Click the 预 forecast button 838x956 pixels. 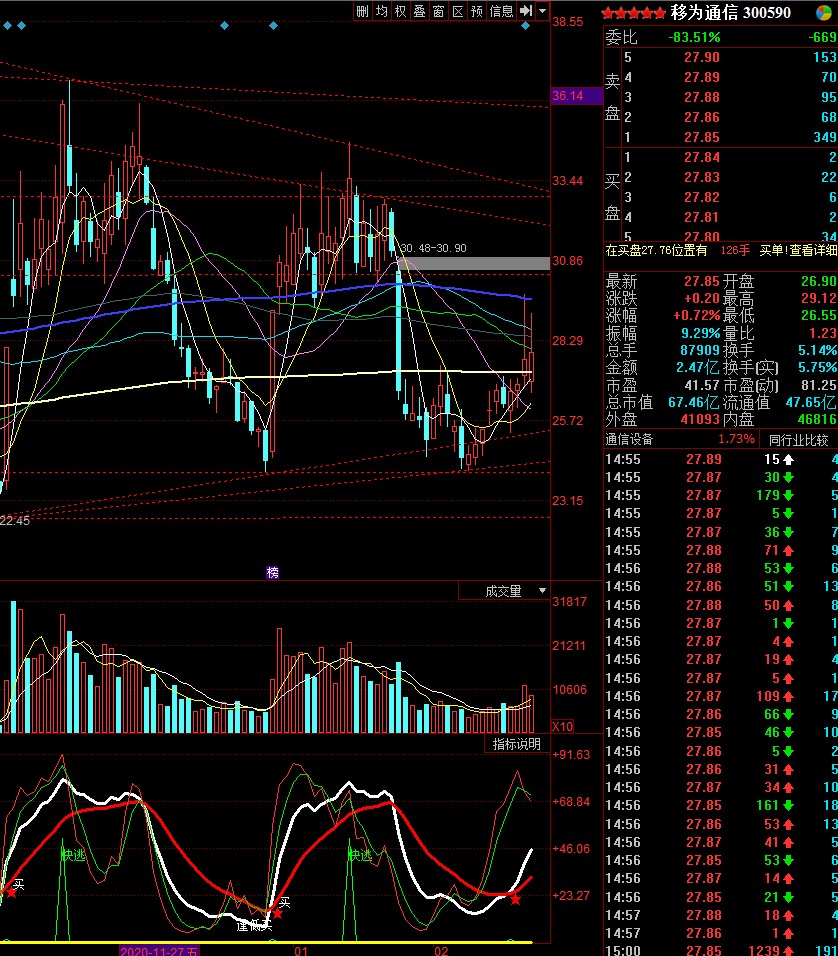click(477, 11)
